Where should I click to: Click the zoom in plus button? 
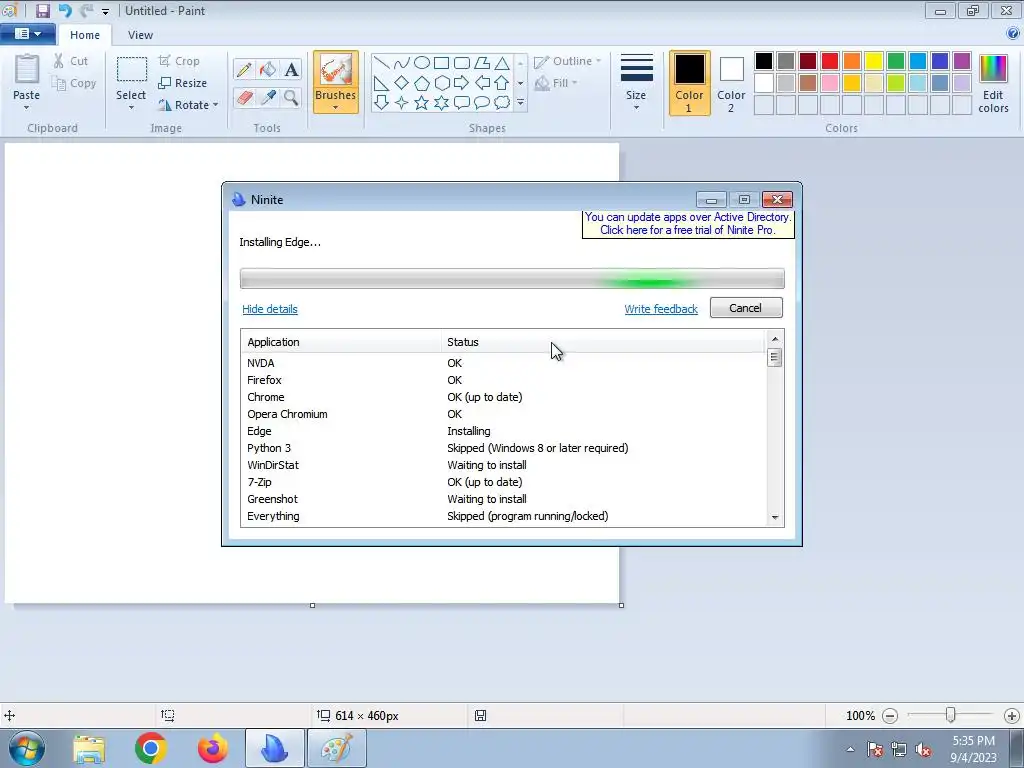point(1012,716)
